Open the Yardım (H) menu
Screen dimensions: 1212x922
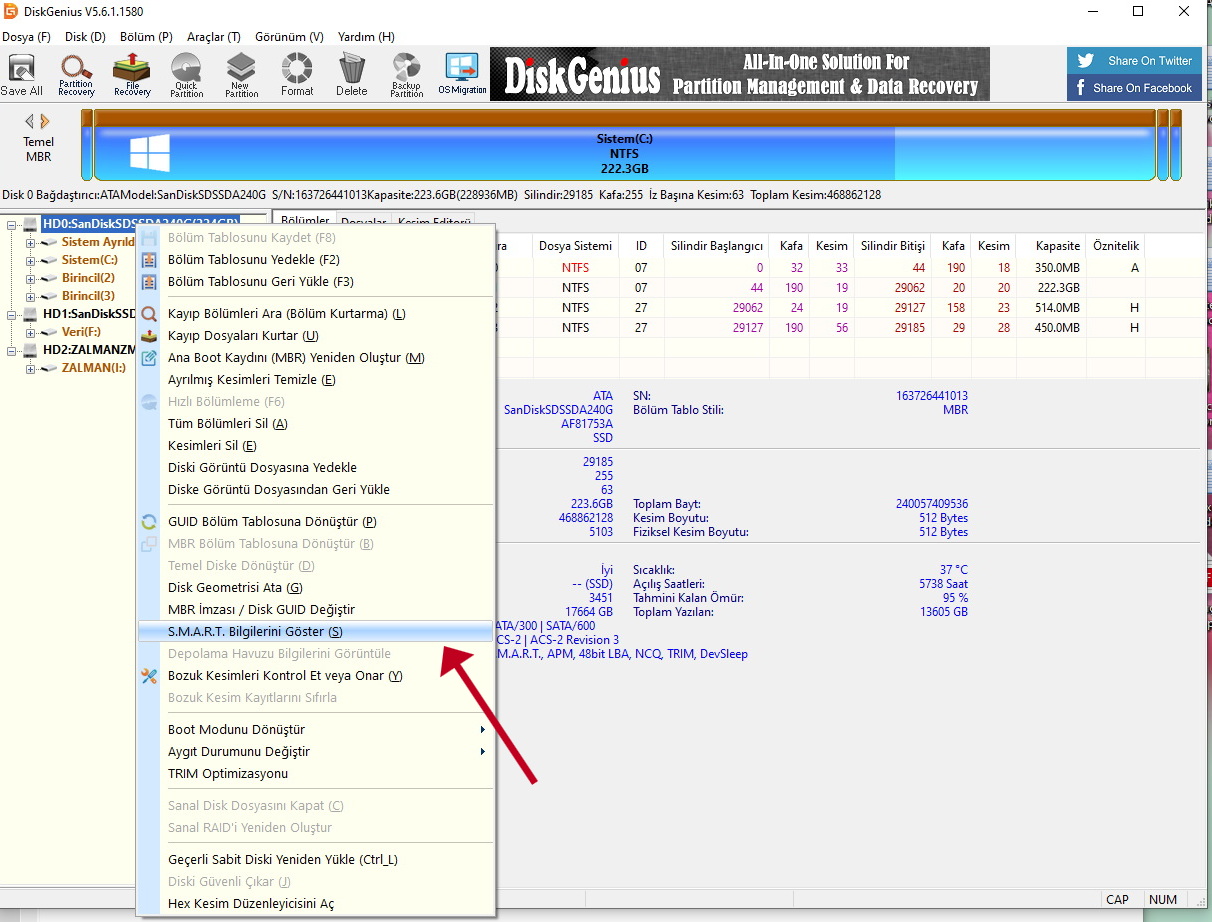pyautogui.click(x=366, y=36)
